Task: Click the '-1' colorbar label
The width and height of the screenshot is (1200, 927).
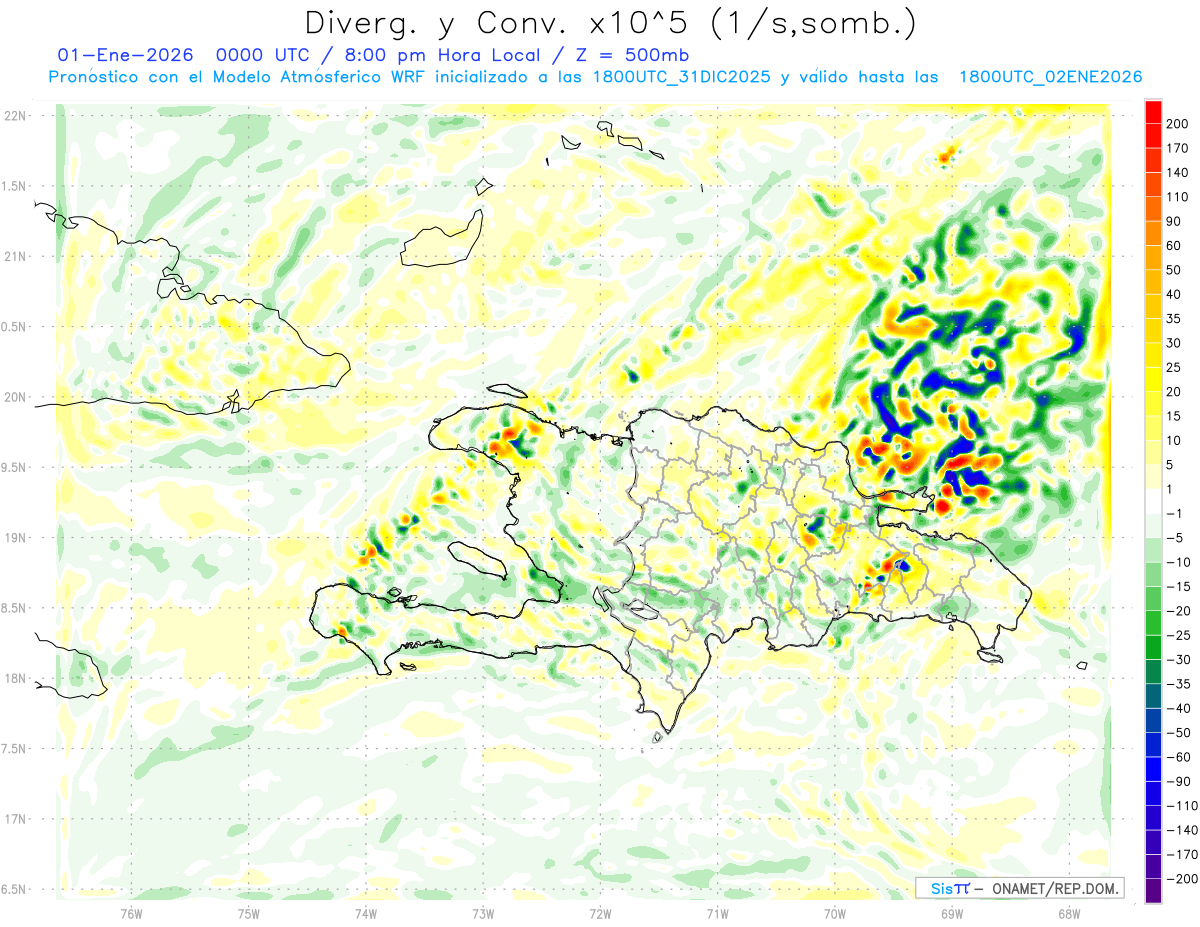Action: pyautogui.click(x=1174, y=514)
